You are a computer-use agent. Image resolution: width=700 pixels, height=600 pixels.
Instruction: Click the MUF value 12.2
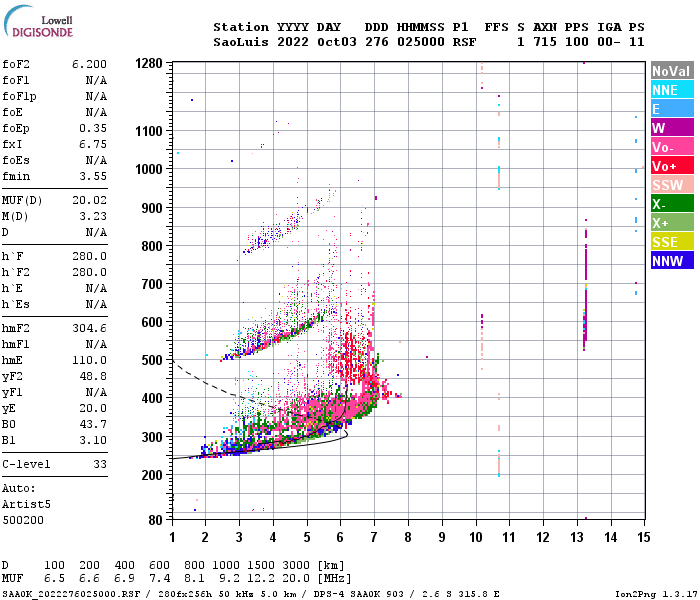[260, 579]
